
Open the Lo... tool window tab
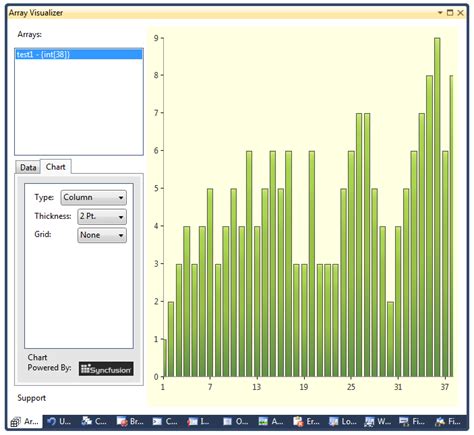pos(343,422)
